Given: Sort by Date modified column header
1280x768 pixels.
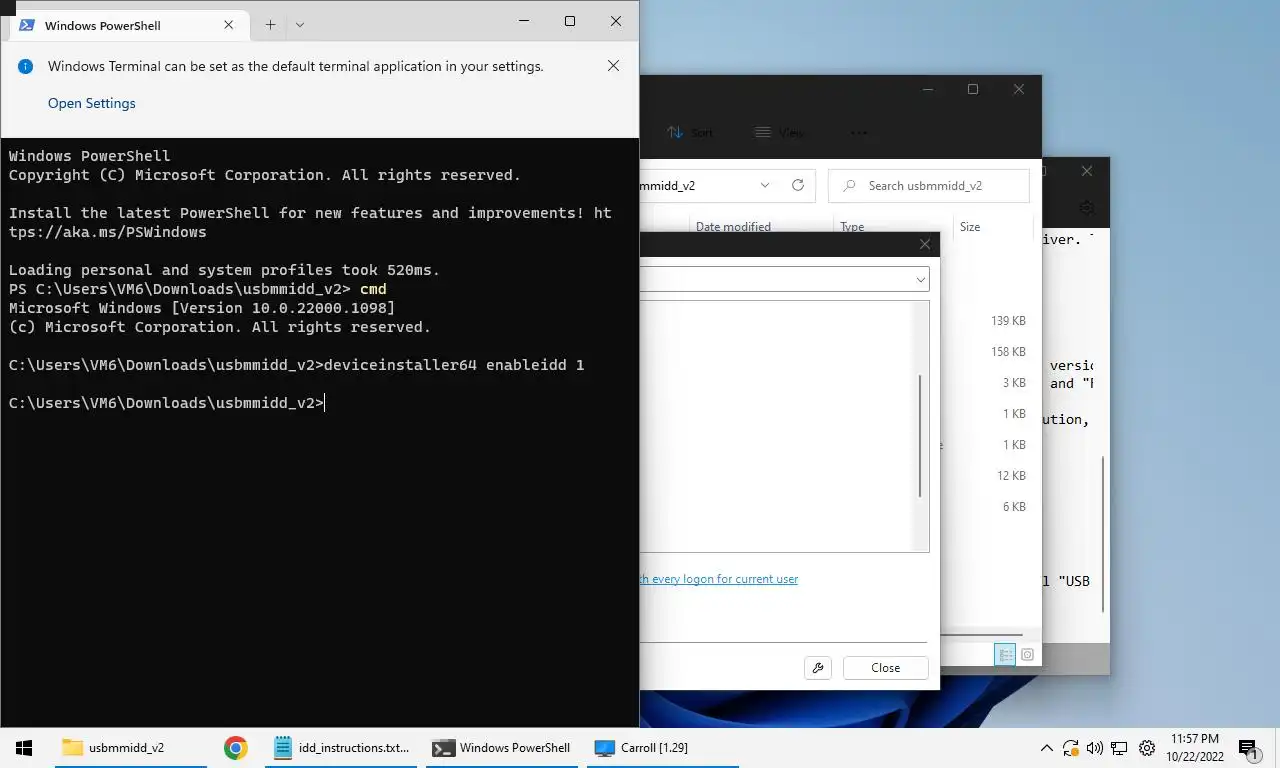Looking at the screenshot, I should (x=733, y=227).
